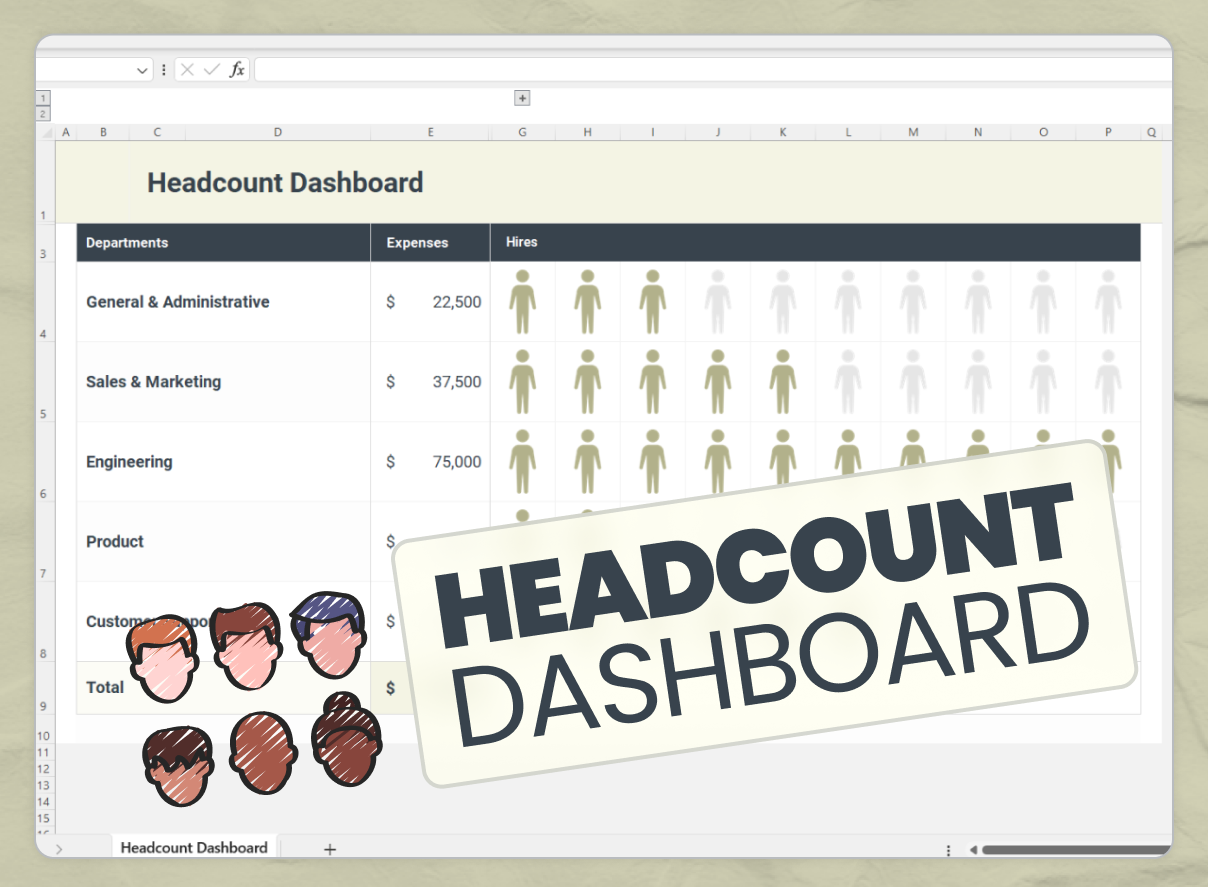The image size is (1208, 887).
Task: Open the Name Box dropdown arrow
Action: pos(143,69)
